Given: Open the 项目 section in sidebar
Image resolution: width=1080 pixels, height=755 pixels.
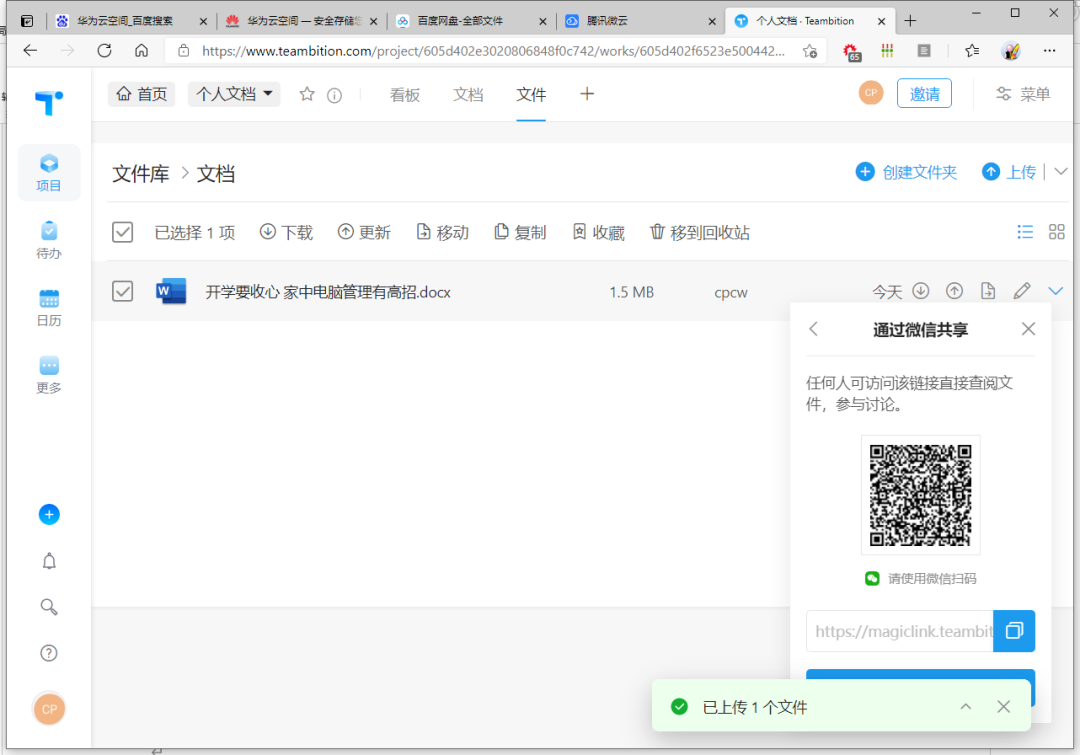Looking at the screenshot, I should pos(49,172).
